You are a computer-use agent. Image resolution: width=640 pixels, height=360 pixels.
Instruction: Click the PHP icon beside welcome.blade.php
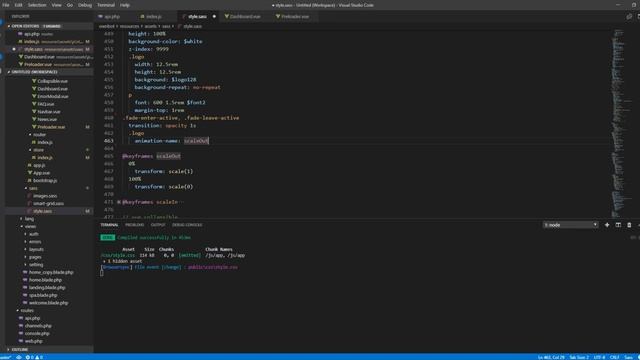tap(25, 303)
